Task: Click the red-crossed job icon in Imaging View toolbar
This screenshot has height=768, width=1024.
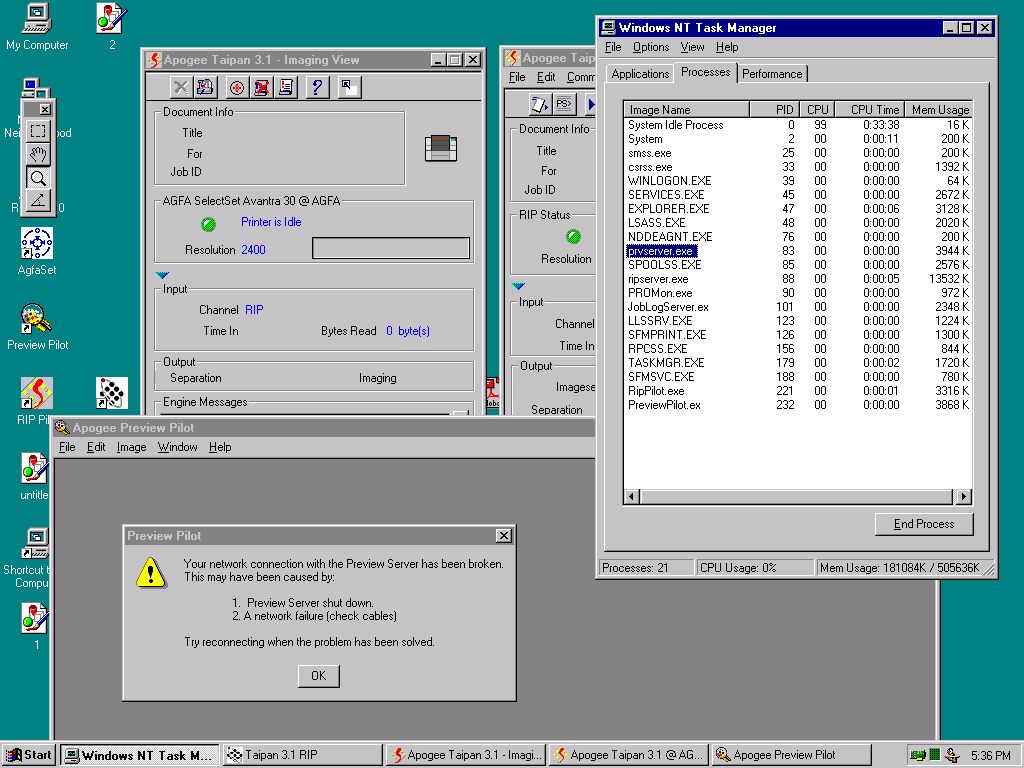Action: point(261,88)
